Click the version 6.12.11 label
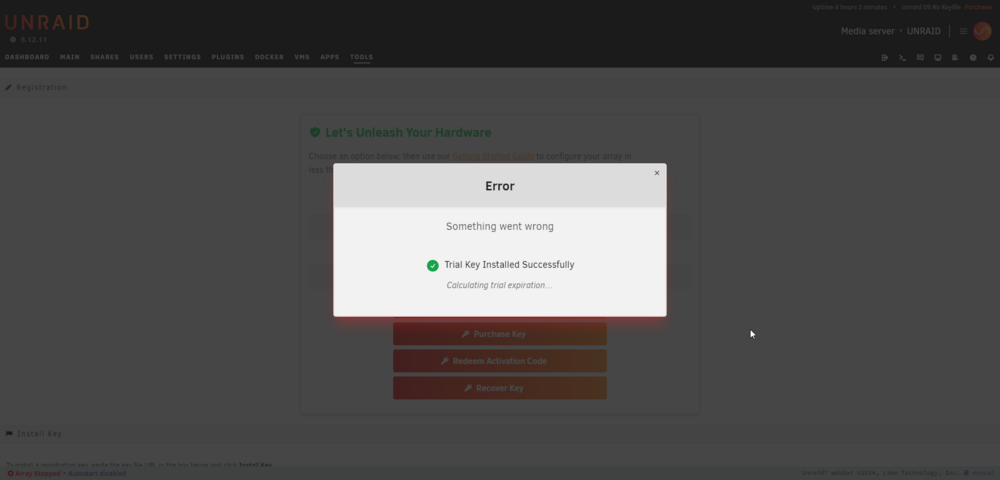Screen dimensions: 1000x480 click(34, 40)
